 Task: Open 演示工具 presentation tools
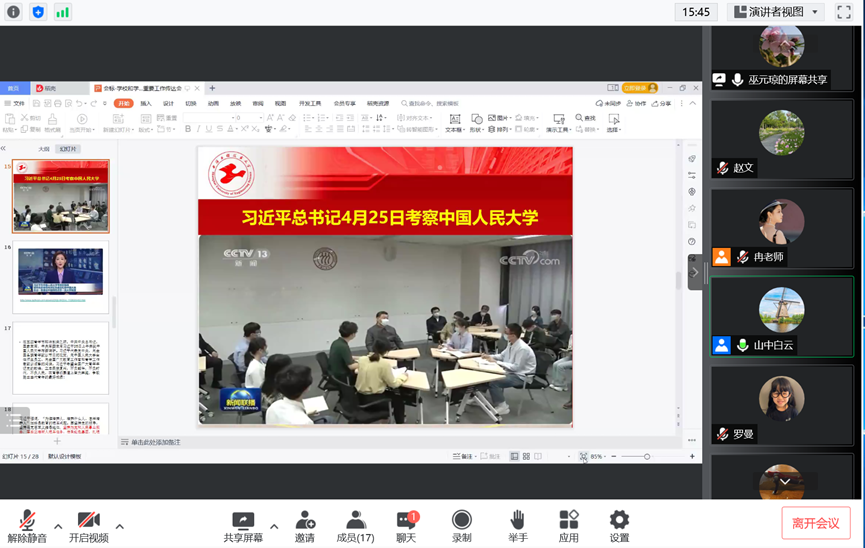click(558, 123)
